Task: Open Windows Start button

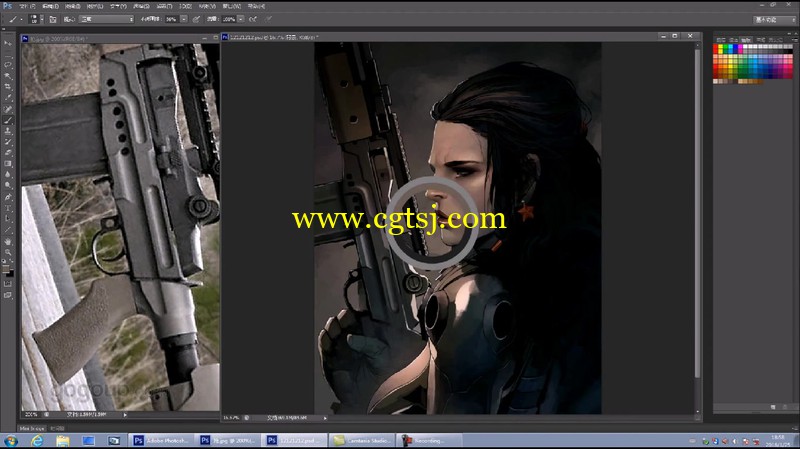Action: (10, 440)
